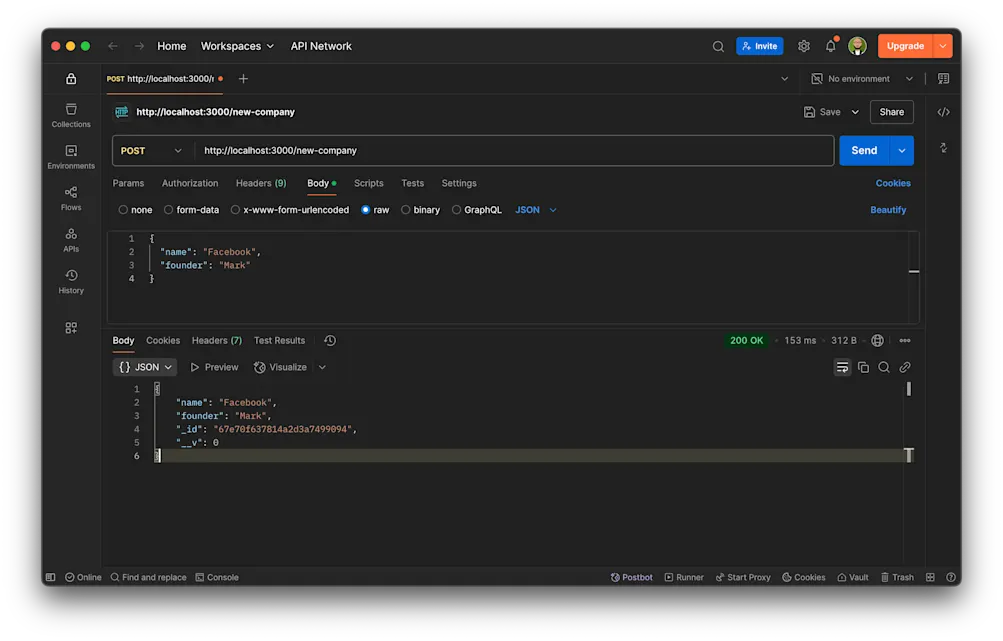Image resolution: width=1003 pixels, height=641 pixels.
Task: Open the POST method dropdown
Action: pyautogui.click(x=152, y=151)
